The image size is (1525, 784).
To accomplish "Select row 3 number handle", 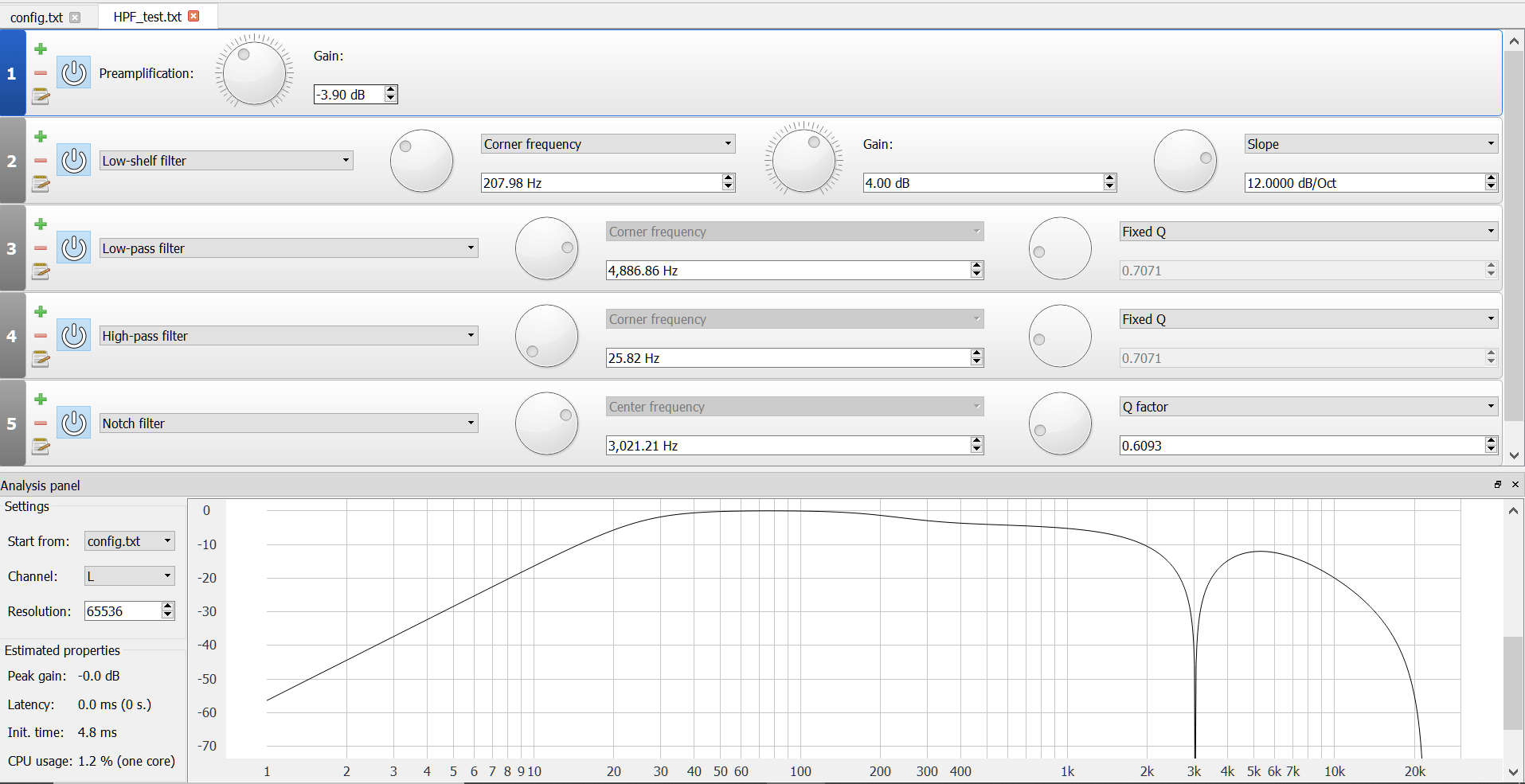I will pos(12,248).
